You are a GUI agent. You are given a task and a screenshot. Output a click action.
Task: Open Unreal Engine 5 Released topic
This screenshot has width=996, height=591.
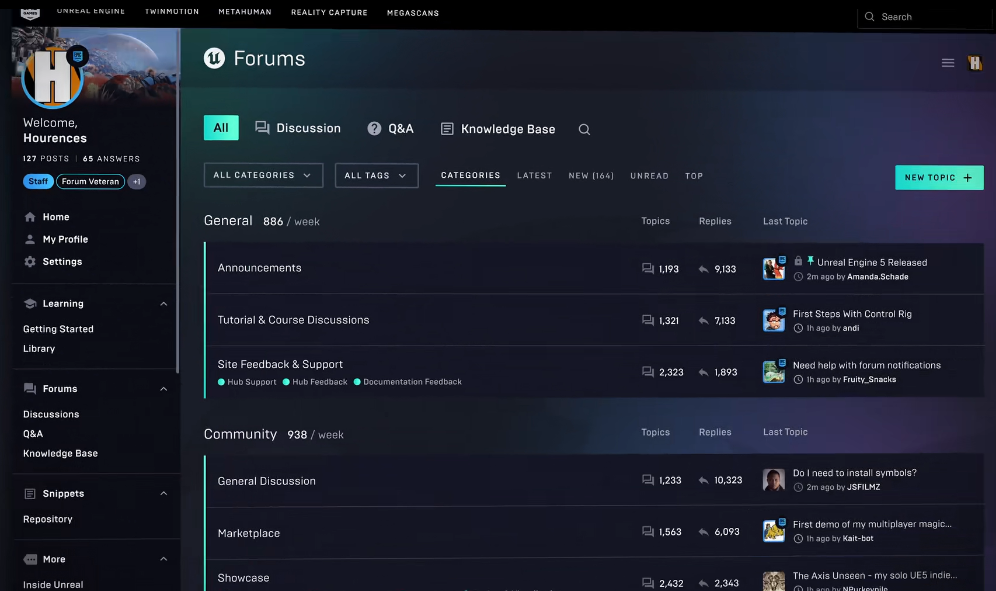pyautogui.click(x=872, y=262)
